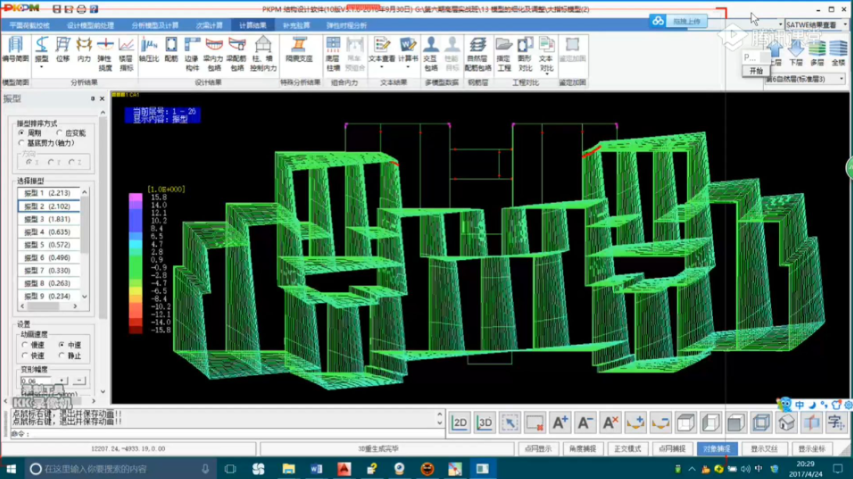Switch to the 补充验算 tab

click(296, 26)
